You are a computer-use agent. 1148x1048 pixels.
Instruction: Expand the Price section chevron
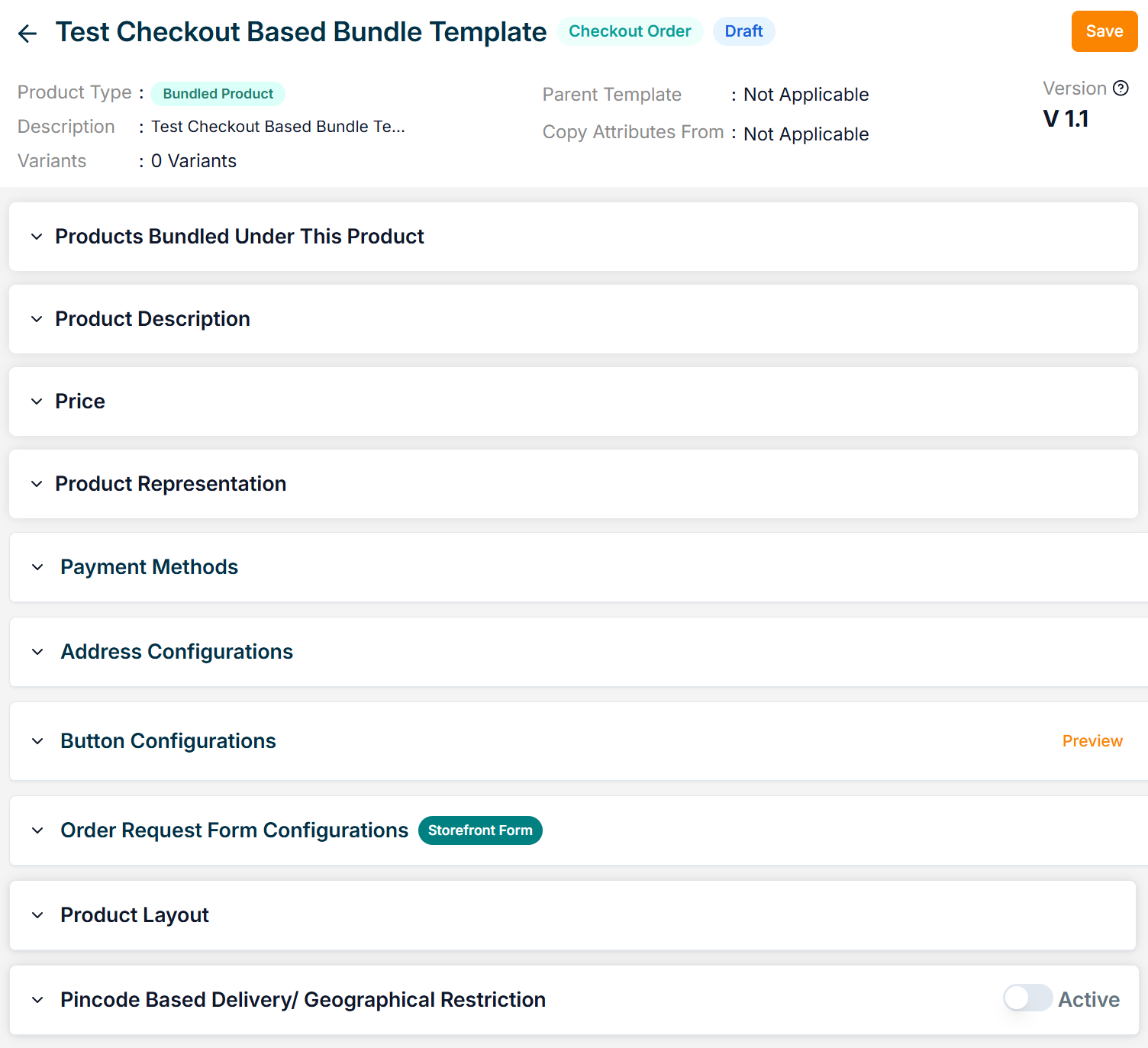click(x=37, y=401)
